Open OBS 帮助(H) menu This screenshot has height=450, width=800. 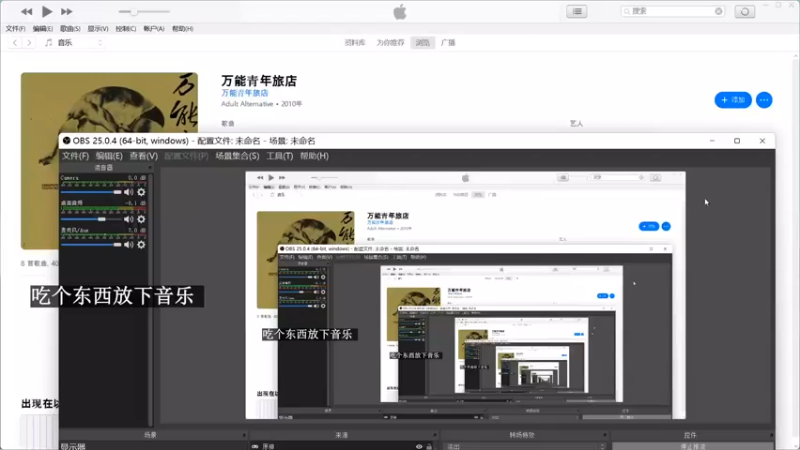pyautogui.click(x=314, y=156)
